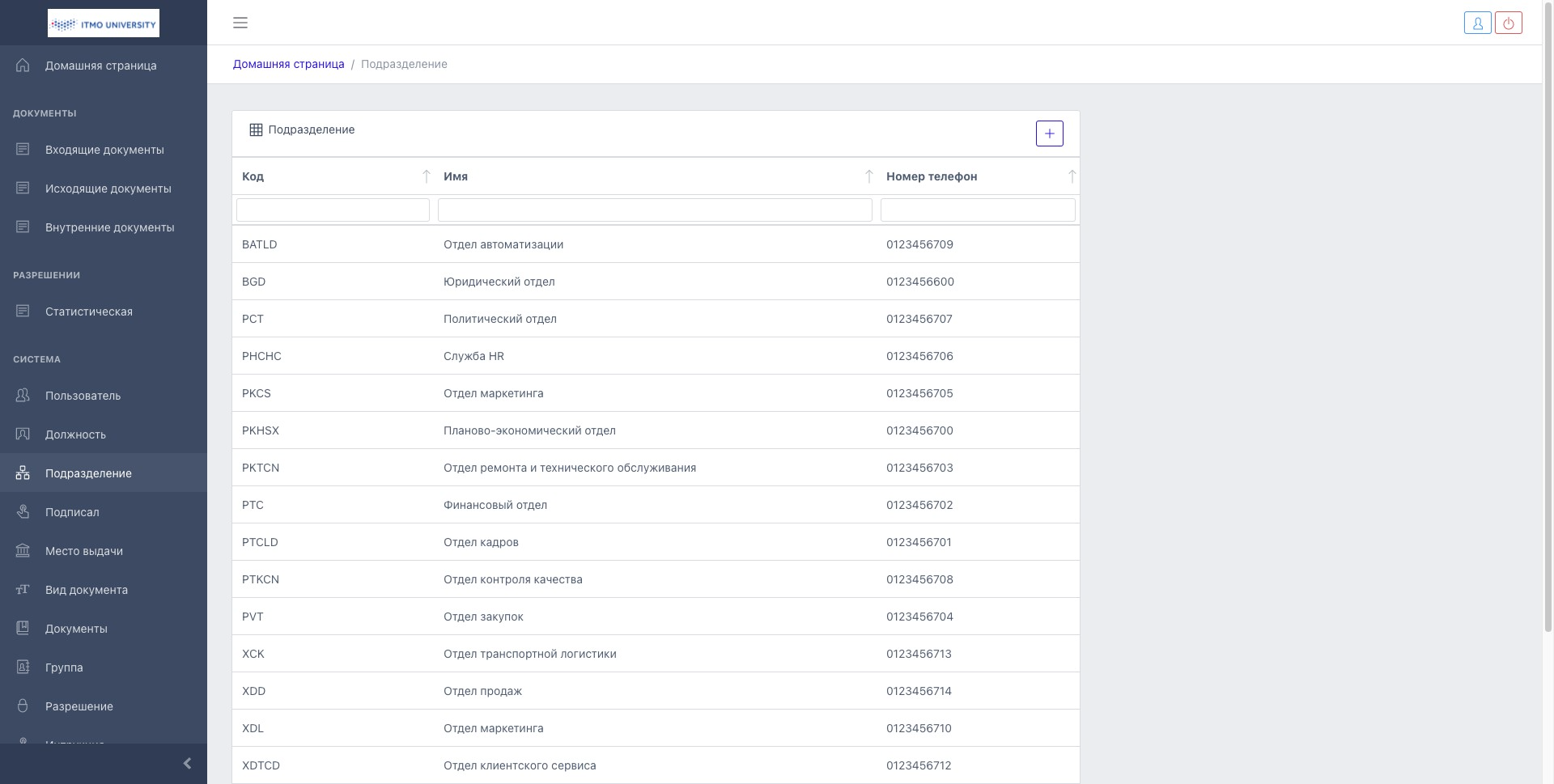
Task: Go to Пользователь menu item
Action: click(x=83, y=396)
